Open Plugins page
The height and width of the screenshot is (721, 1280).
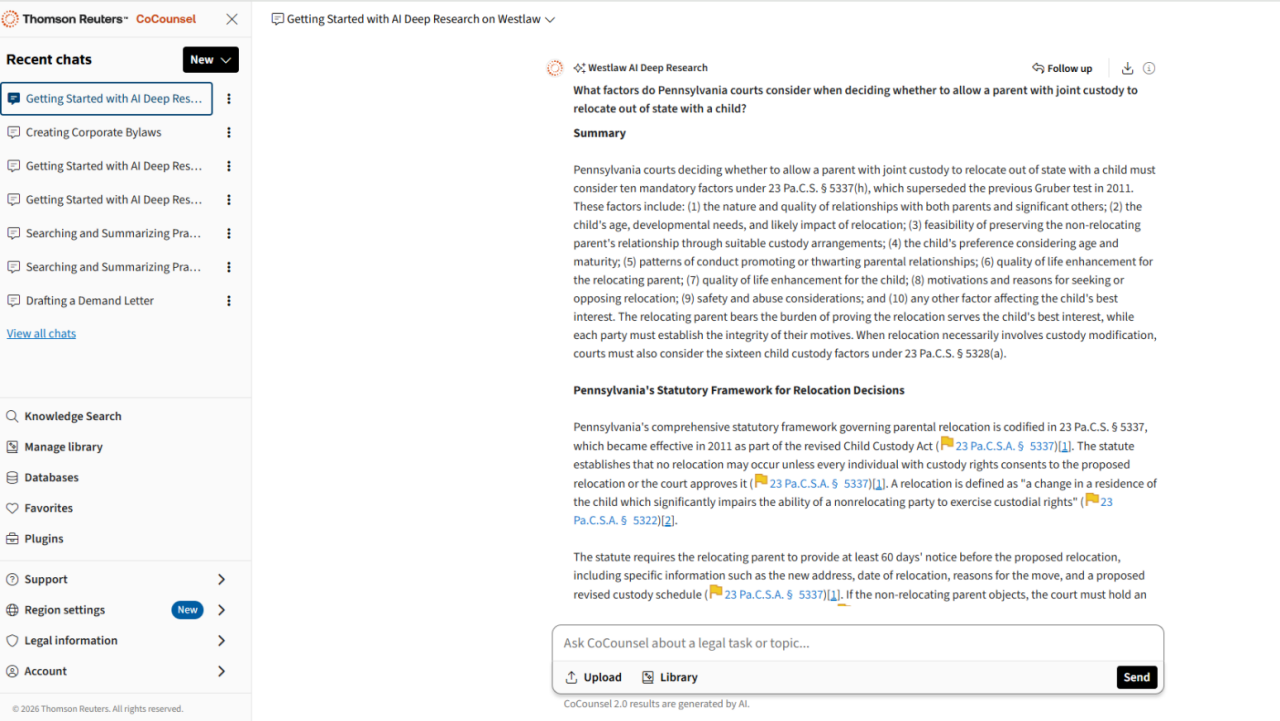pyautogui.click(x=44, y=539)
